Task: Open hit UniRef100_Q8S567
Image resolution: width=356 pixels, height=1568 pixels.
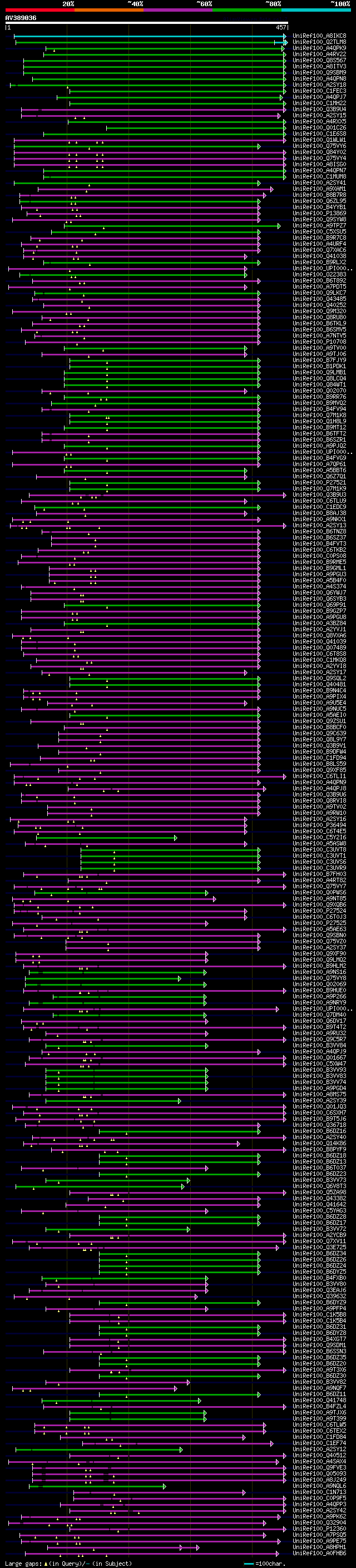Action: point(319,60)
